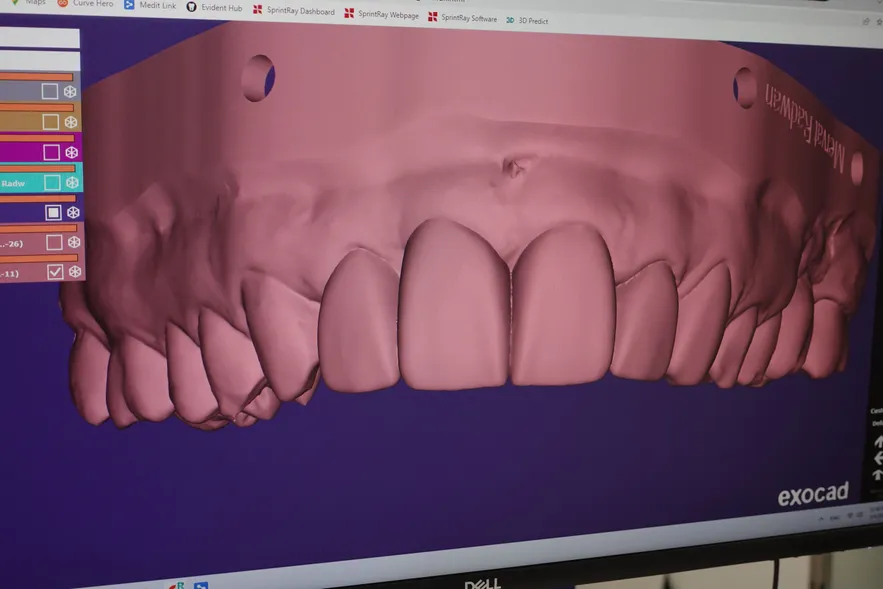
Task: Toggle the checkbox on the dark purple row
Action: (53, 212)
